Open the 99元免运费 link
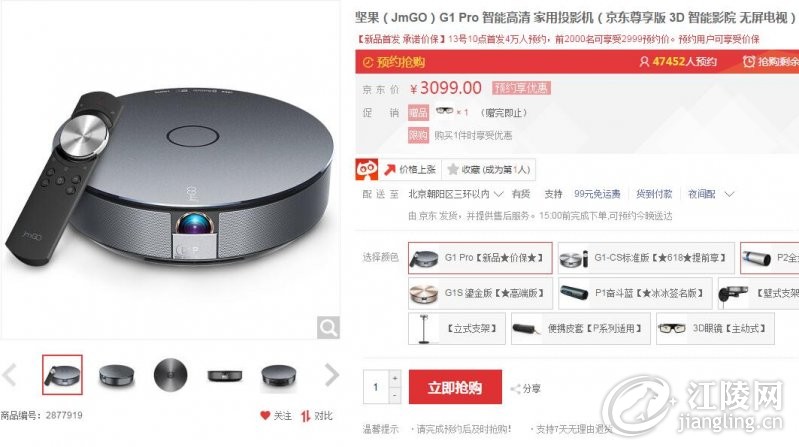The height and width of the screenshot is (447, 799). (597, 194)
